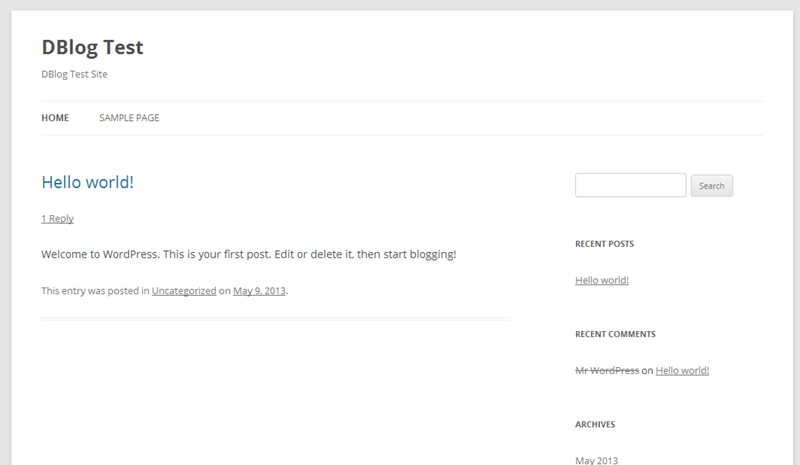Screen dimensions: 800x465
Task: Open the May 2013 archive link
Action: click(596, 460)
